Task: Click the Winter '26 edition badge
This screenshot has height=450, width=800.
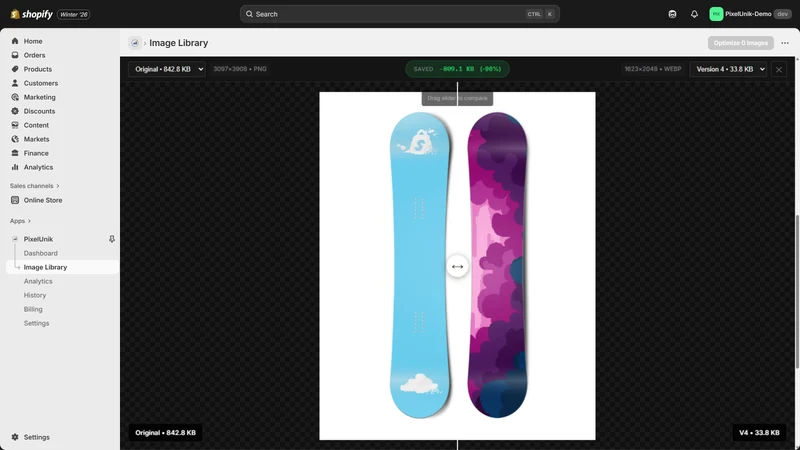Action: 74,14
